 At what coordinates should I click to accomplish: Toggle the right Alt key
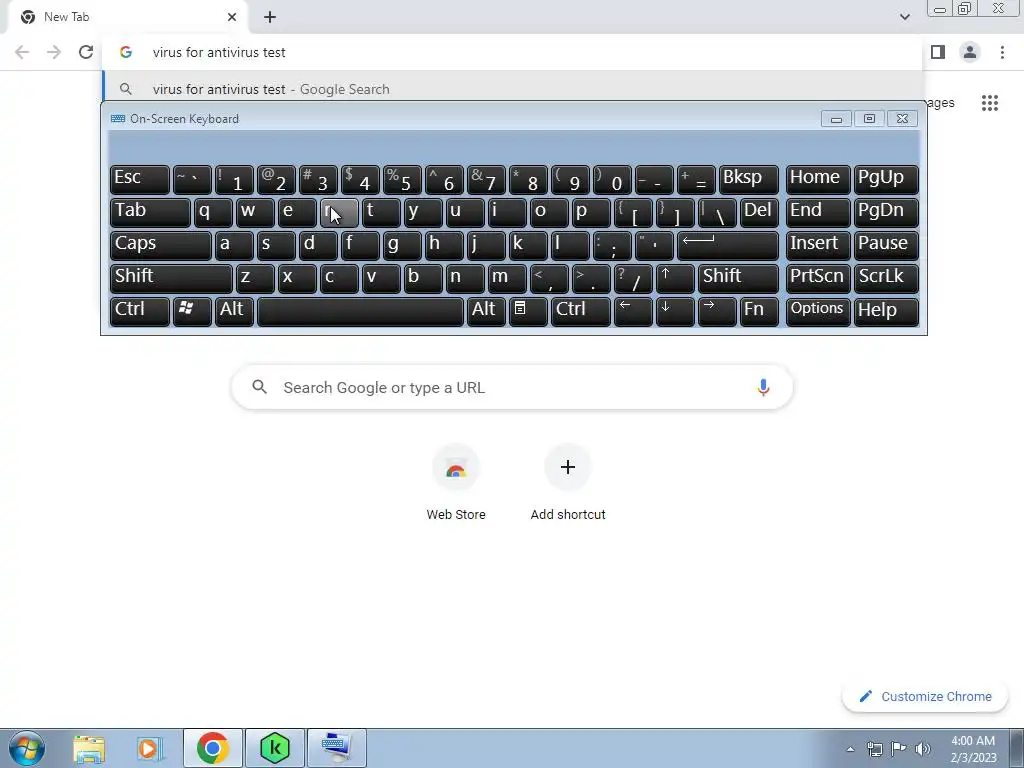coord(486,311)
